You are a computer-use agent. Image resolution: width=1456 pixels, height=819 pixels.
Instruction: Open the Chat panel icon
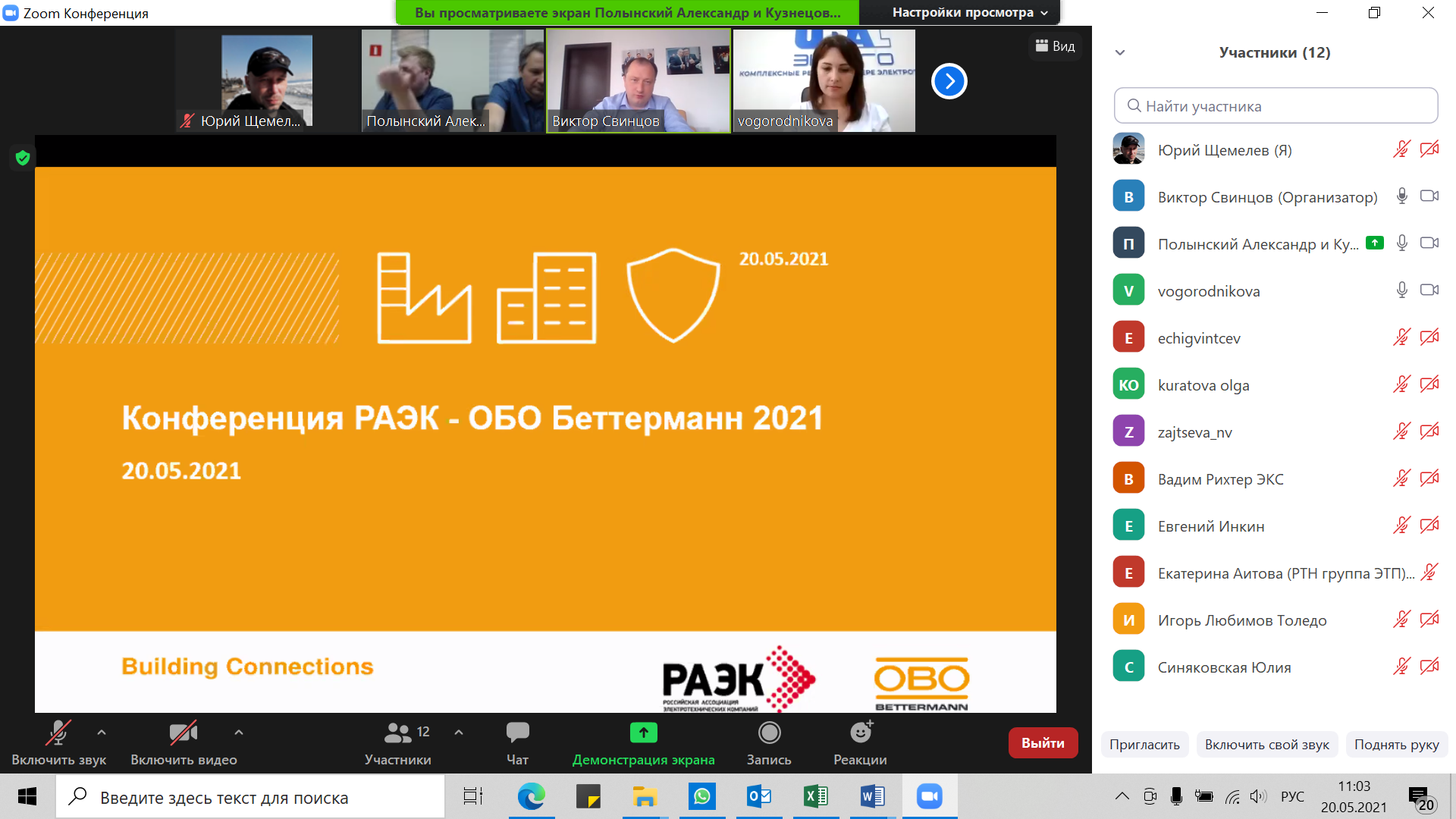(517, 733)
